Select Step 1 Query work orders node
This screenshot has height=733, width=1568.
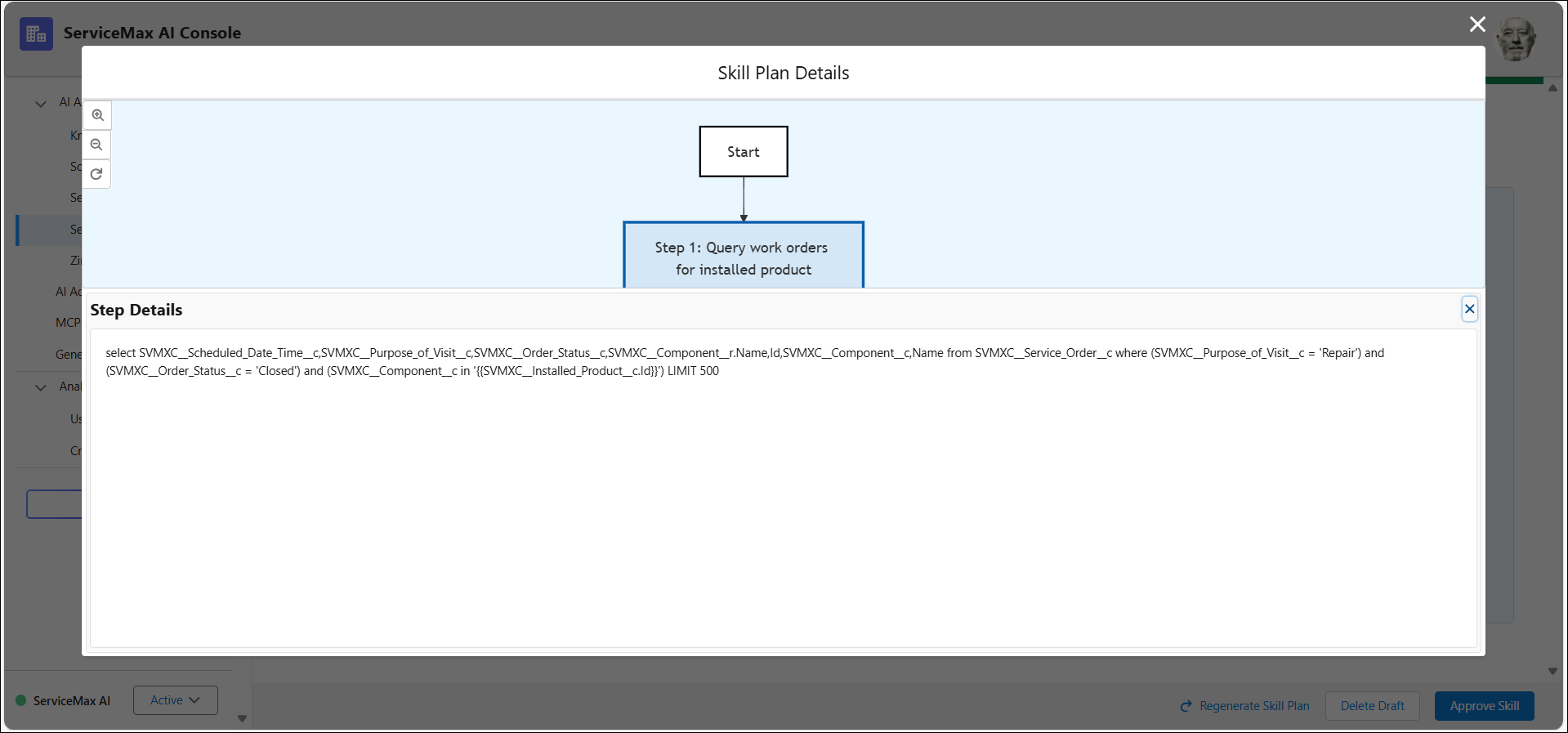[x=744, y=255]
